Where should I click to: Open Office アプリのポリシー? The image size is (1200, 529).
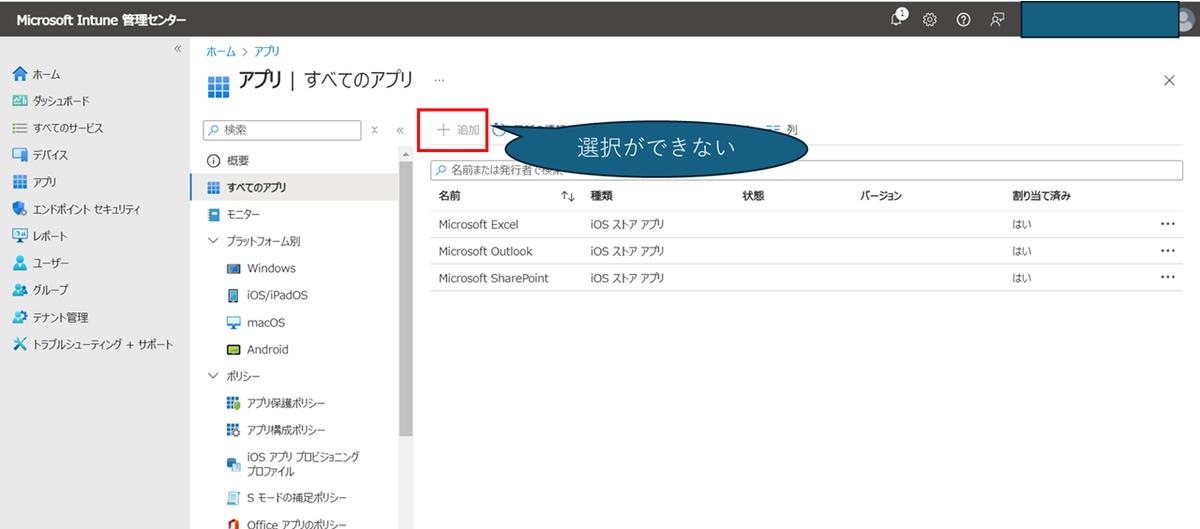[296, 524]
